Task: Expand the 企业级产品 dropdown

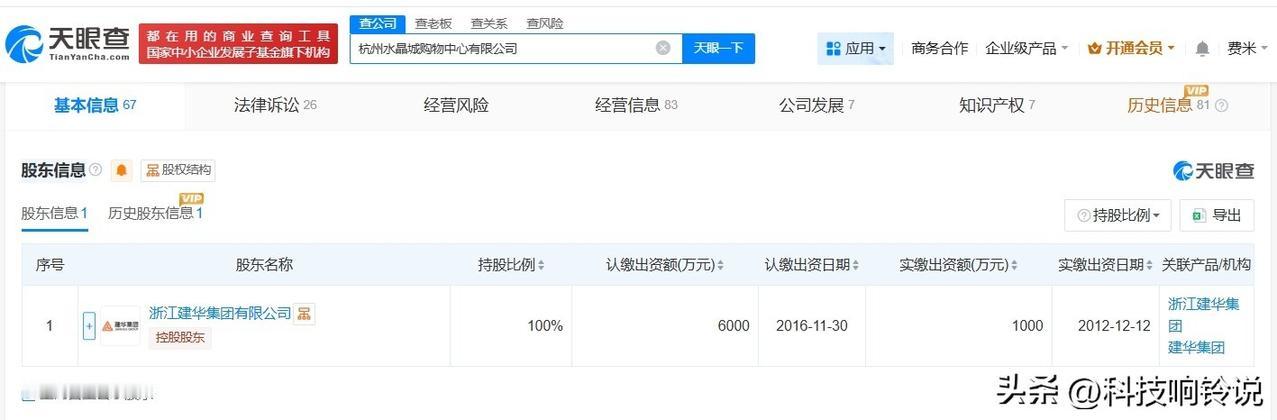Action: pyautogui.click(x=1027, y=48)
